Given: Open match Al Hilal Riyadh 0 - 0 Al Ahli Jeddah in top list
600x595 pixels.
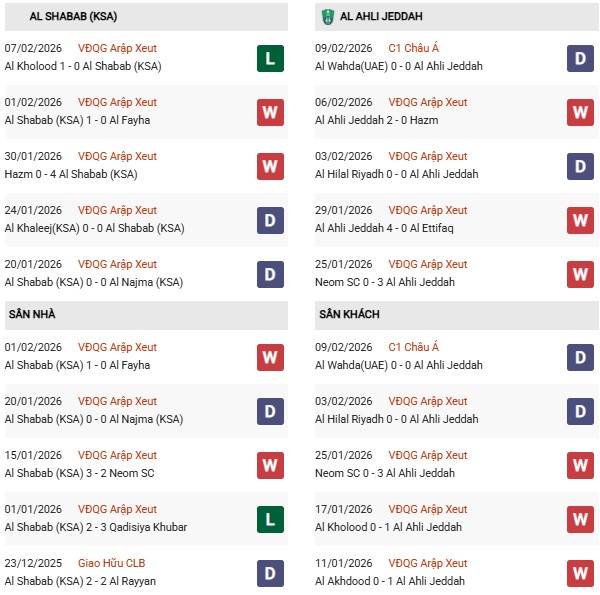Looking at the screenshot, I should pyautogui.click(x=396, y=174).
